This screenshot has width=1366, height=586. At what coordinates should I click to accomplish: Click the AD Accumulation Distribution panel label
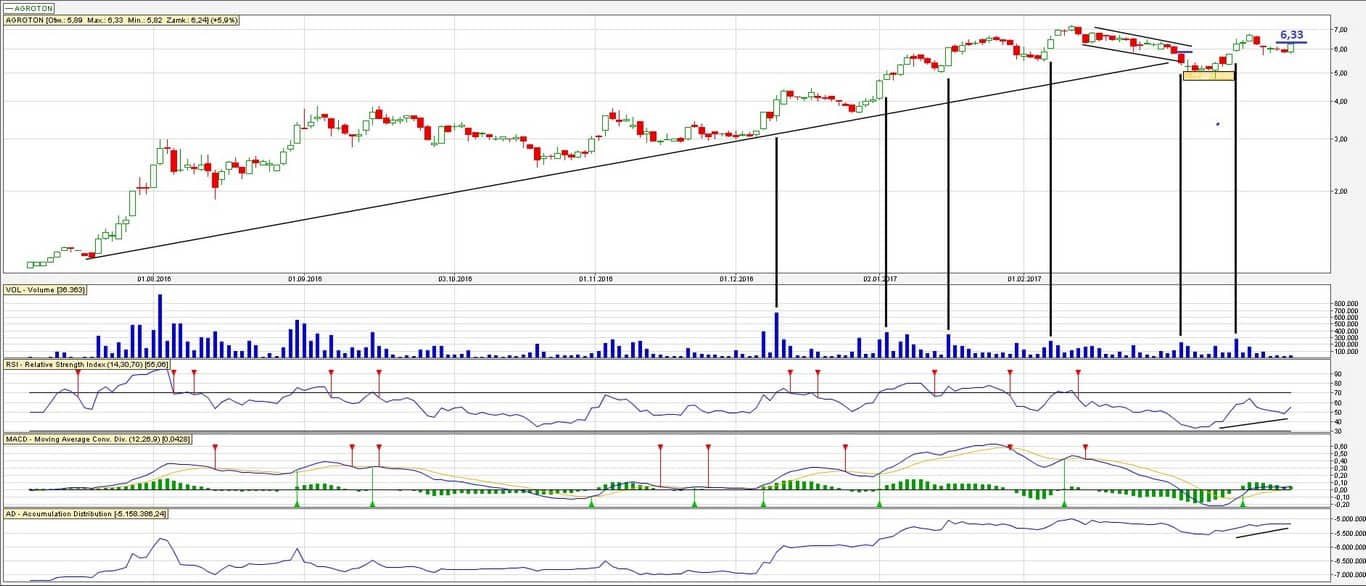pyautogui.click(x=85, y=513)
